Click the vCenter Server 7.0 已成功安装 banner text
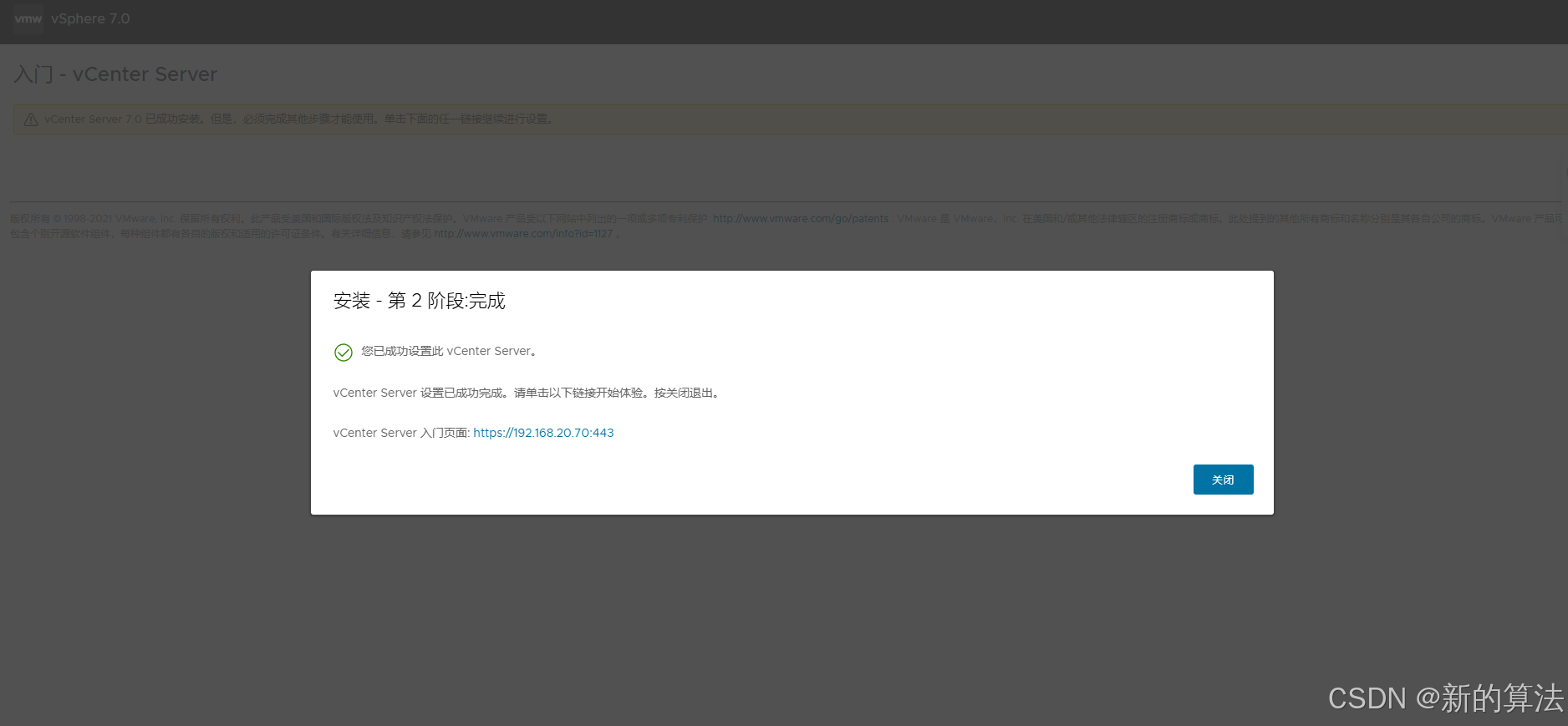Screen dimensions: 1568x726 (298, 119)
